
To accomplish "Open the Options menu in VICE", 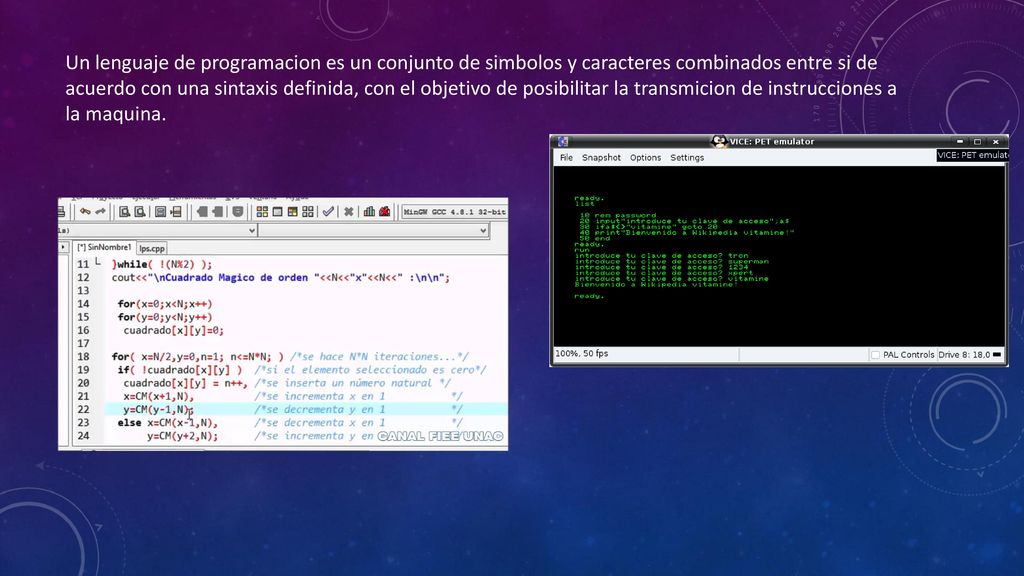I will point(645,157).
